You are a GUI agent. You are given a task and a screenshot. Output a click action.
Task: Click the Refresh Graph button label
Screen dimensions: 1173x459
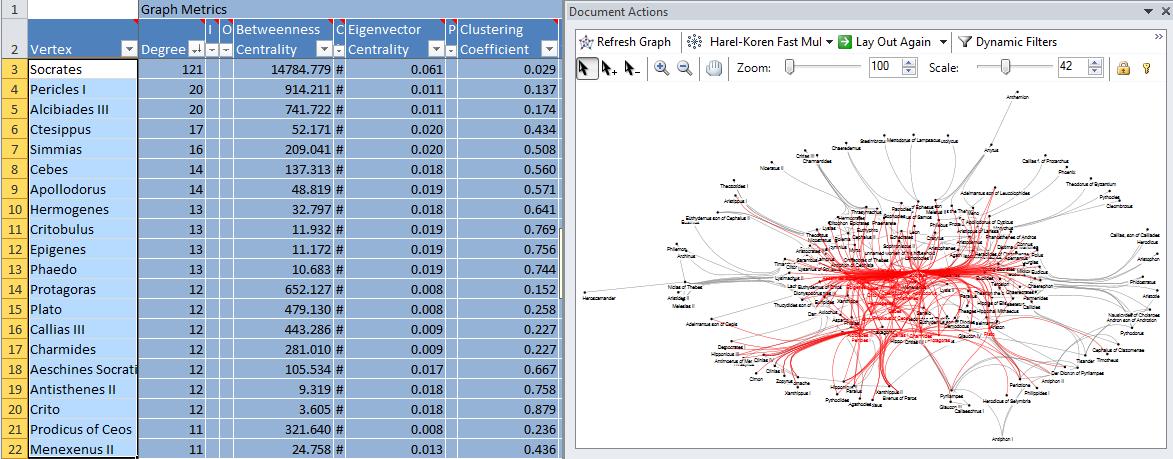coord(634,42)
